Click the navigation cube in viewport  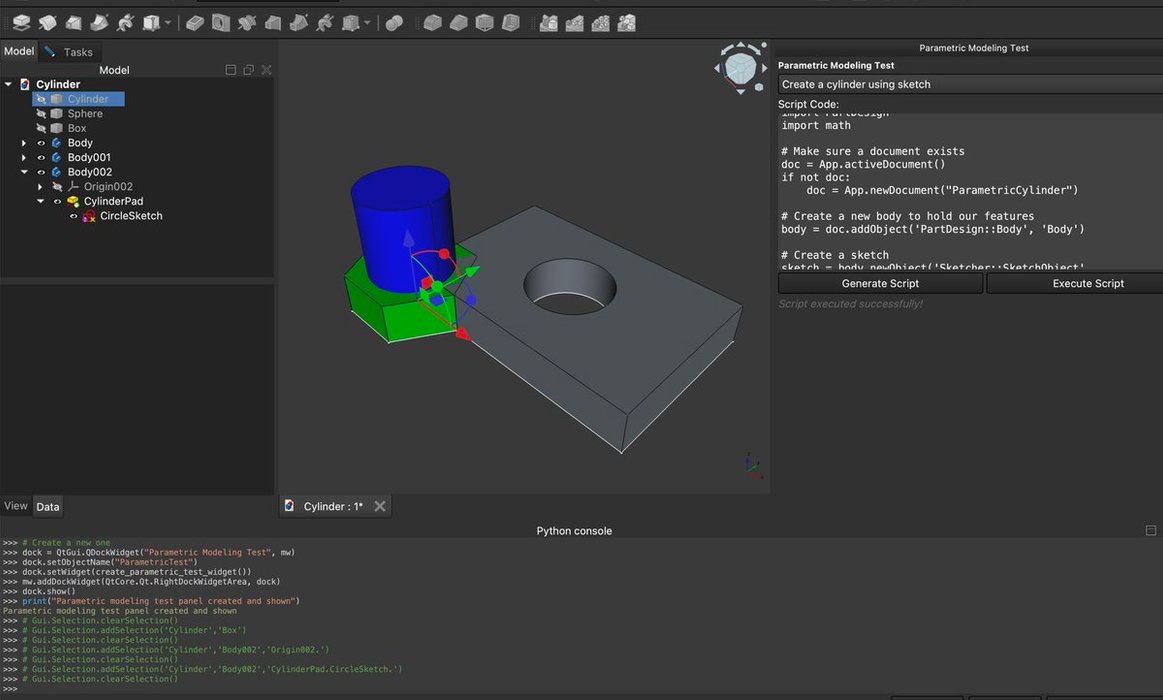(x=740, y=68)
